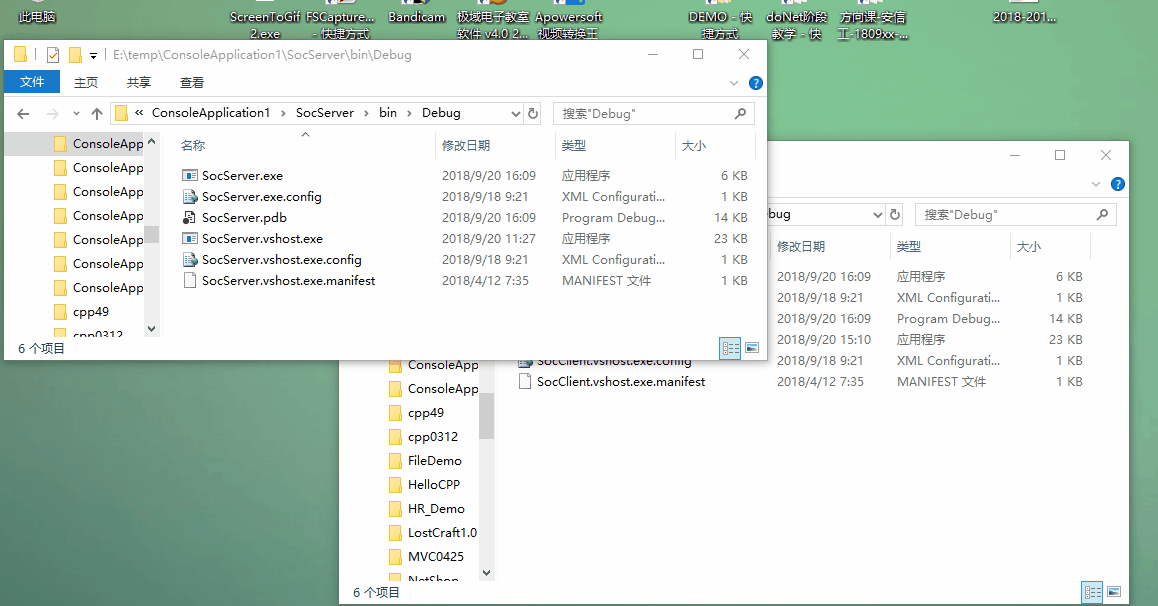Select the SocServer.pdb file icon
The width and height of the screenshot is (1158, 606).
click(190, 218)
